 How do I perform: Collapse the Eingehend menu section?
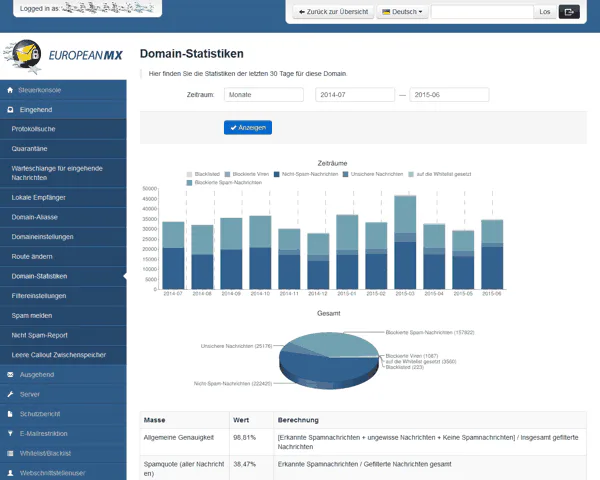point(63,110)
